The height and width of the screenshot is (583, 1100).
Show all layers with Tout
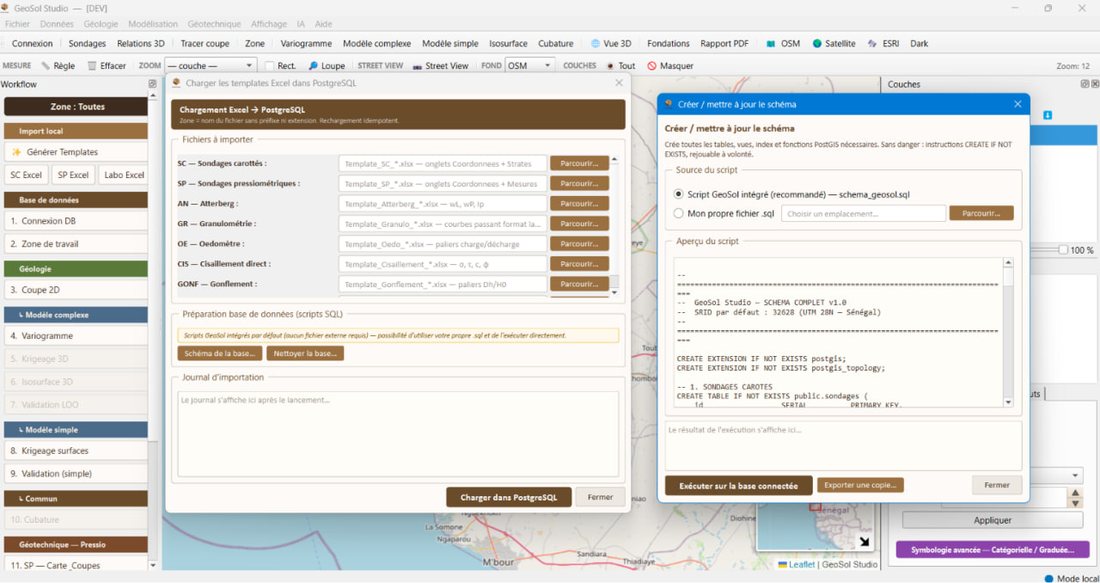point(621,66)
